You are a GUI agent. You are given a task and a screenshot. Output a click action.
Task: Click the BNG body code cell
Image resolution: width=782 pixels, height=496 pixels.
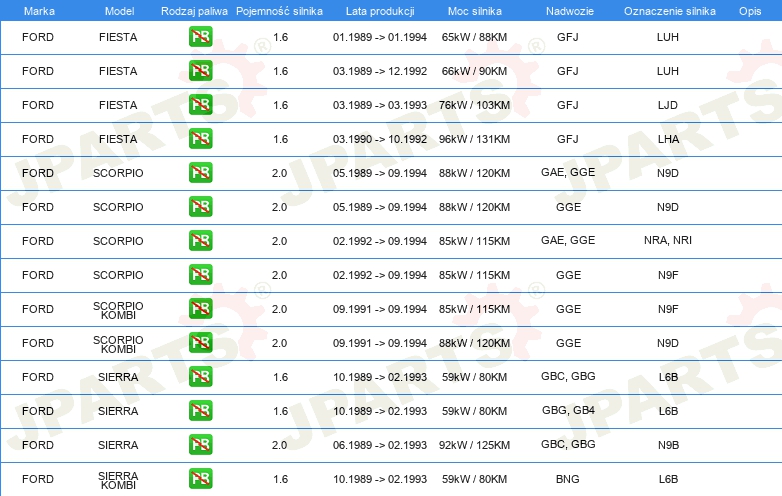click(568, 479)
